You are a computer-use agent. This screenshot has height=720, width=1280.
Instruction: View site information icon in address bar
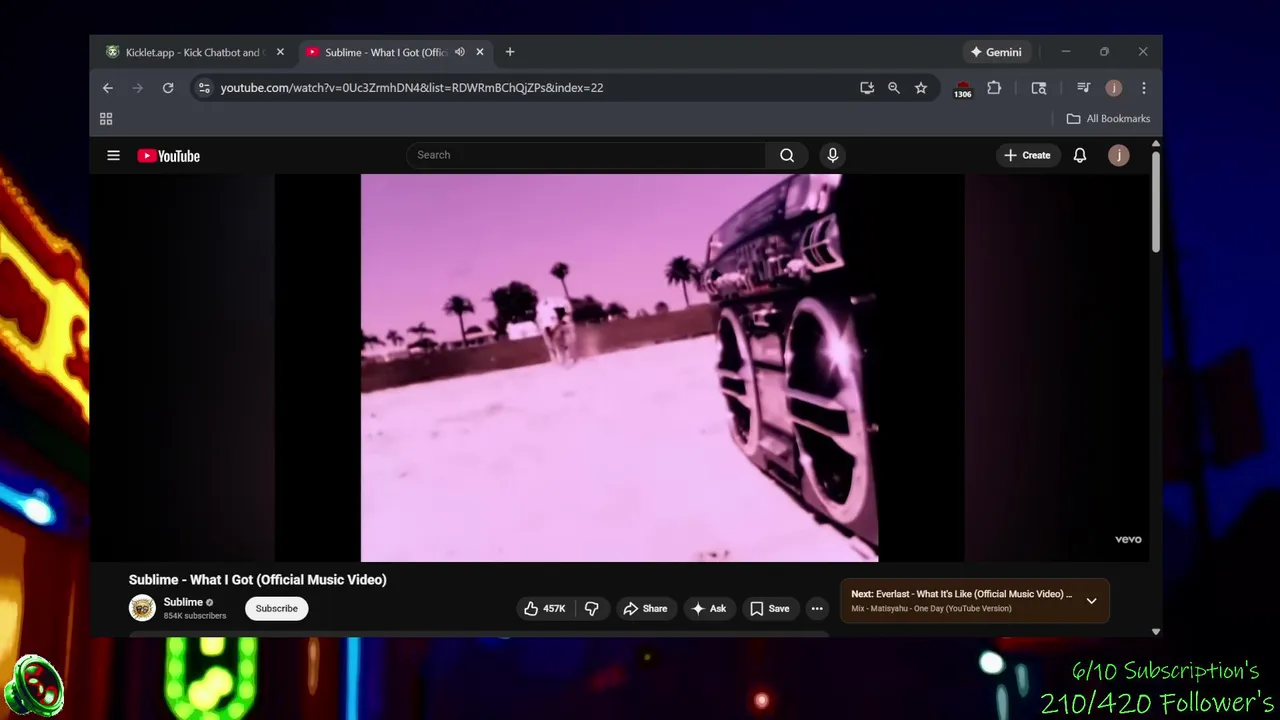(x=204, y=88)
